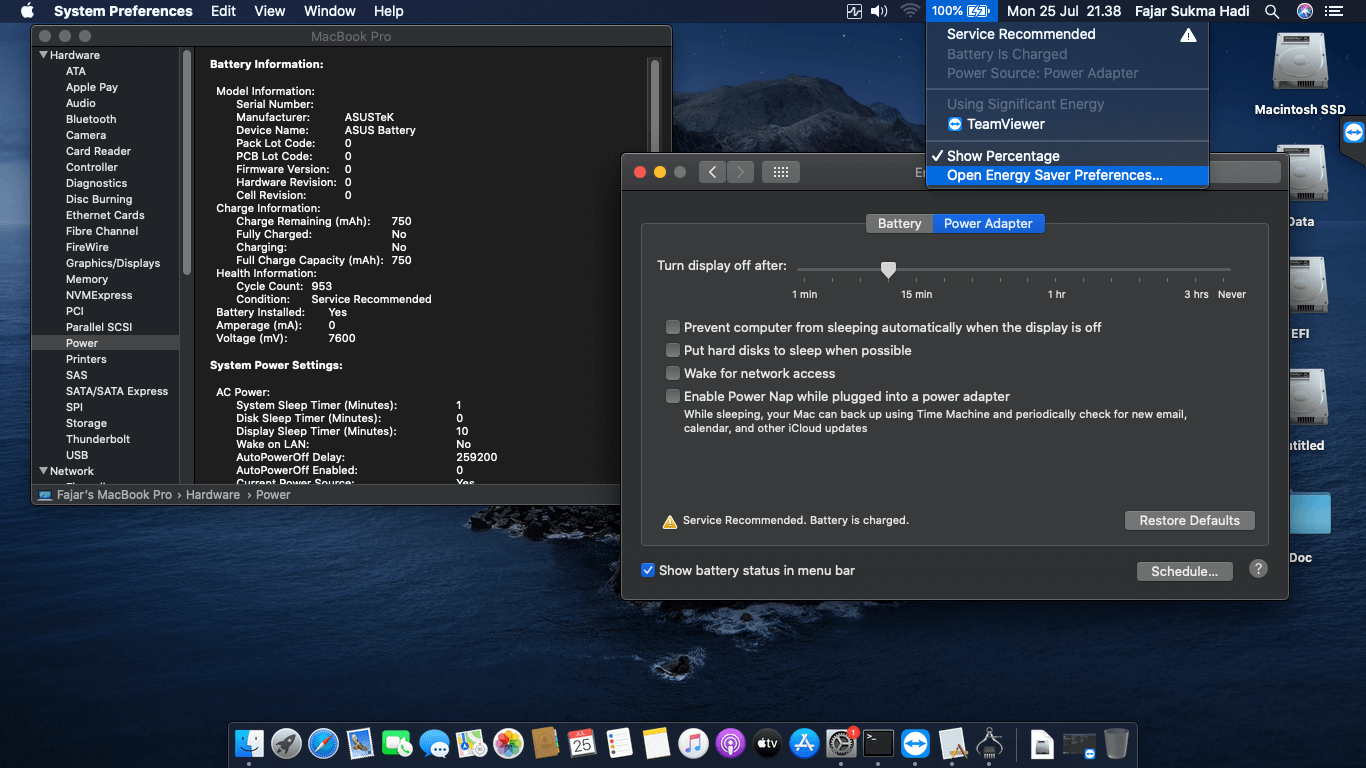1366x768 pixels.
Task: Uncheck Show battery status in menu bar
Action: [649, 570]
